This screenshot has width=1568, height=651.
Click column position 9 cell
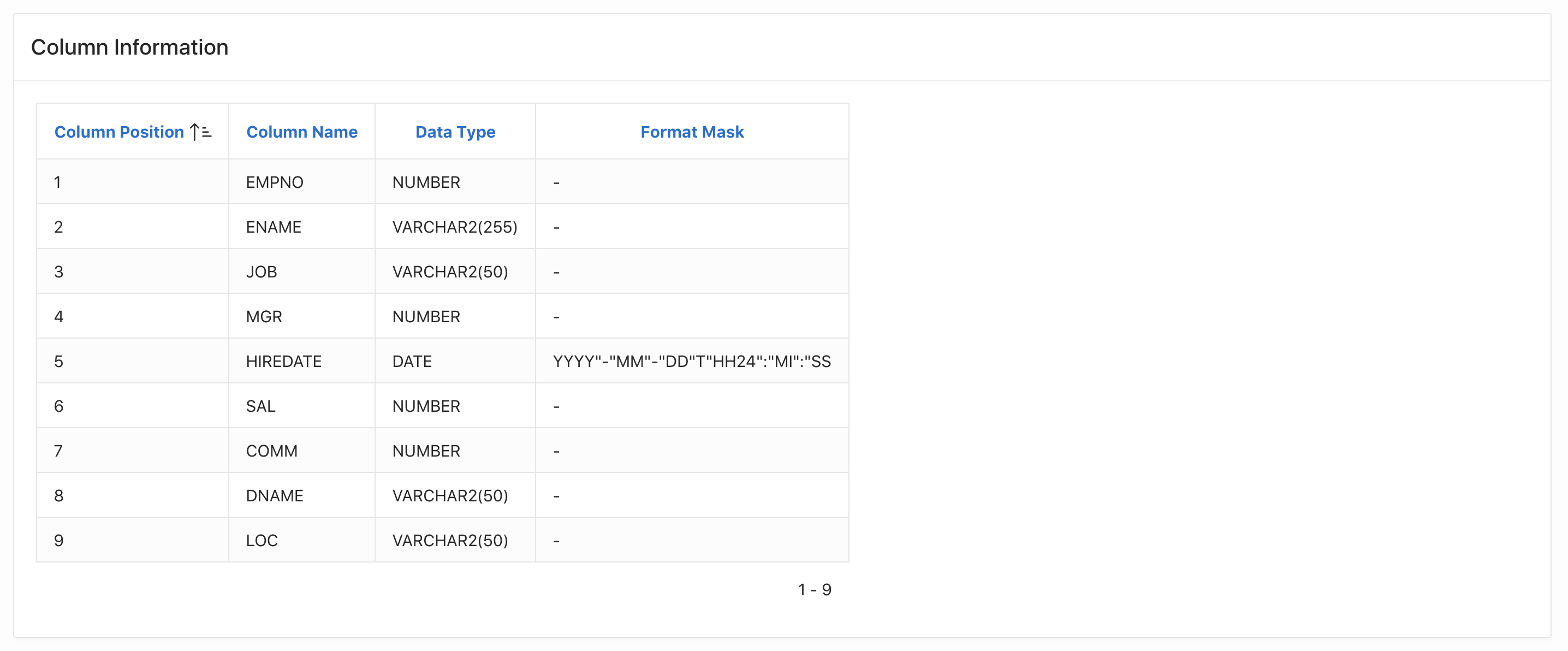pos(58,540)
